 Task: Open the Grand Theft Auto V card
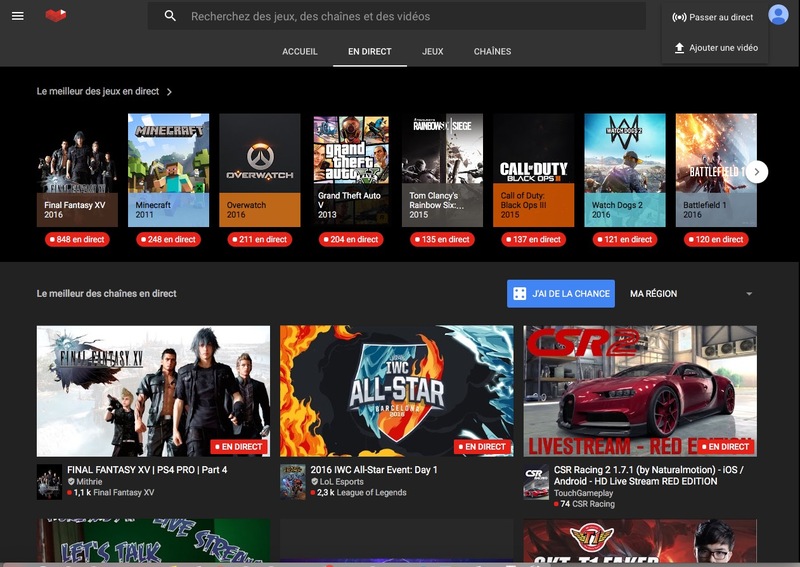[351, 170]
